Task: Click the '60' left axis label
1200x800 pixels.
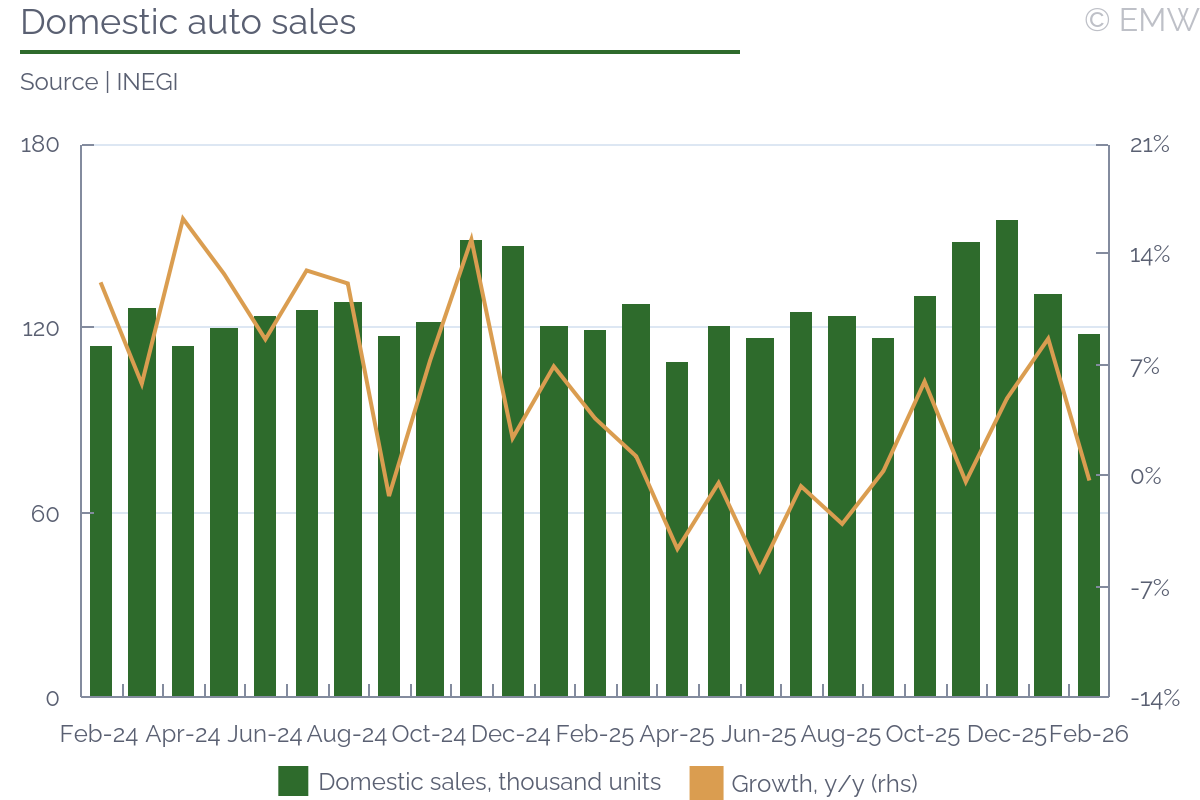Action: tap(46, 513)
